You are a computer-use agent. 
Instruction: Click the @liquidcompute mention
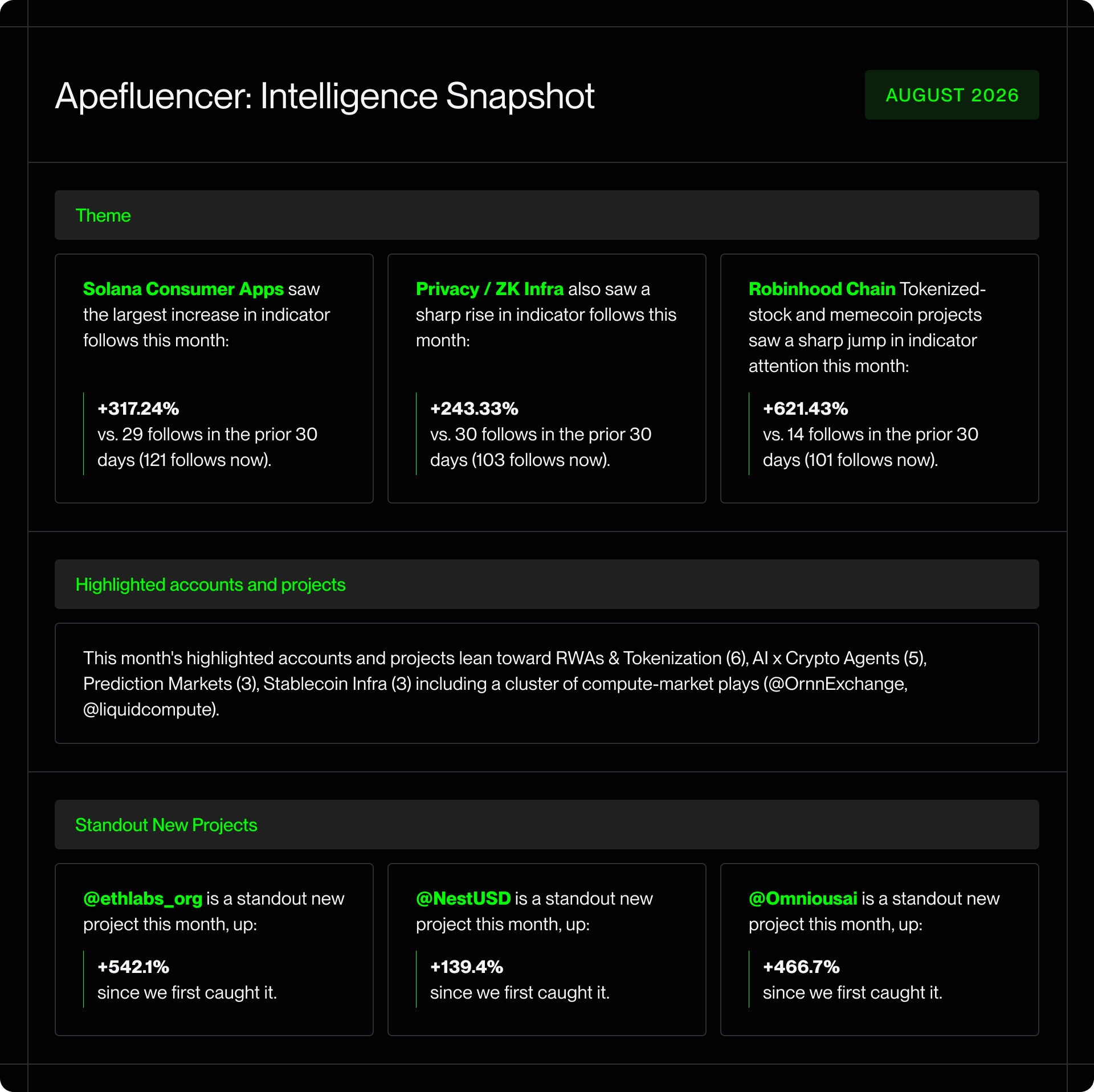(149, 709)
